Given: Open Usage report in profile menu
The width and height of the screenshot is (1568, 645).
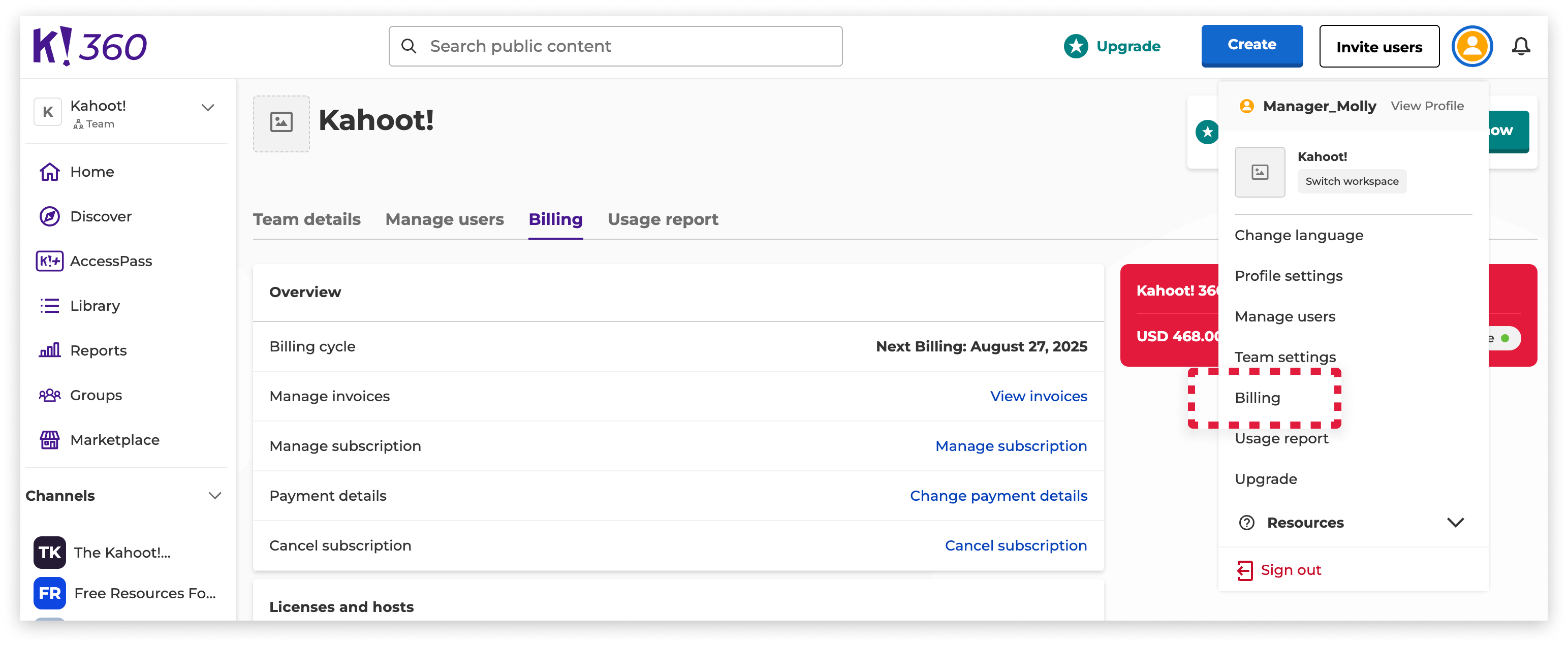Looking at the screenshot, I should (1281, 439).
